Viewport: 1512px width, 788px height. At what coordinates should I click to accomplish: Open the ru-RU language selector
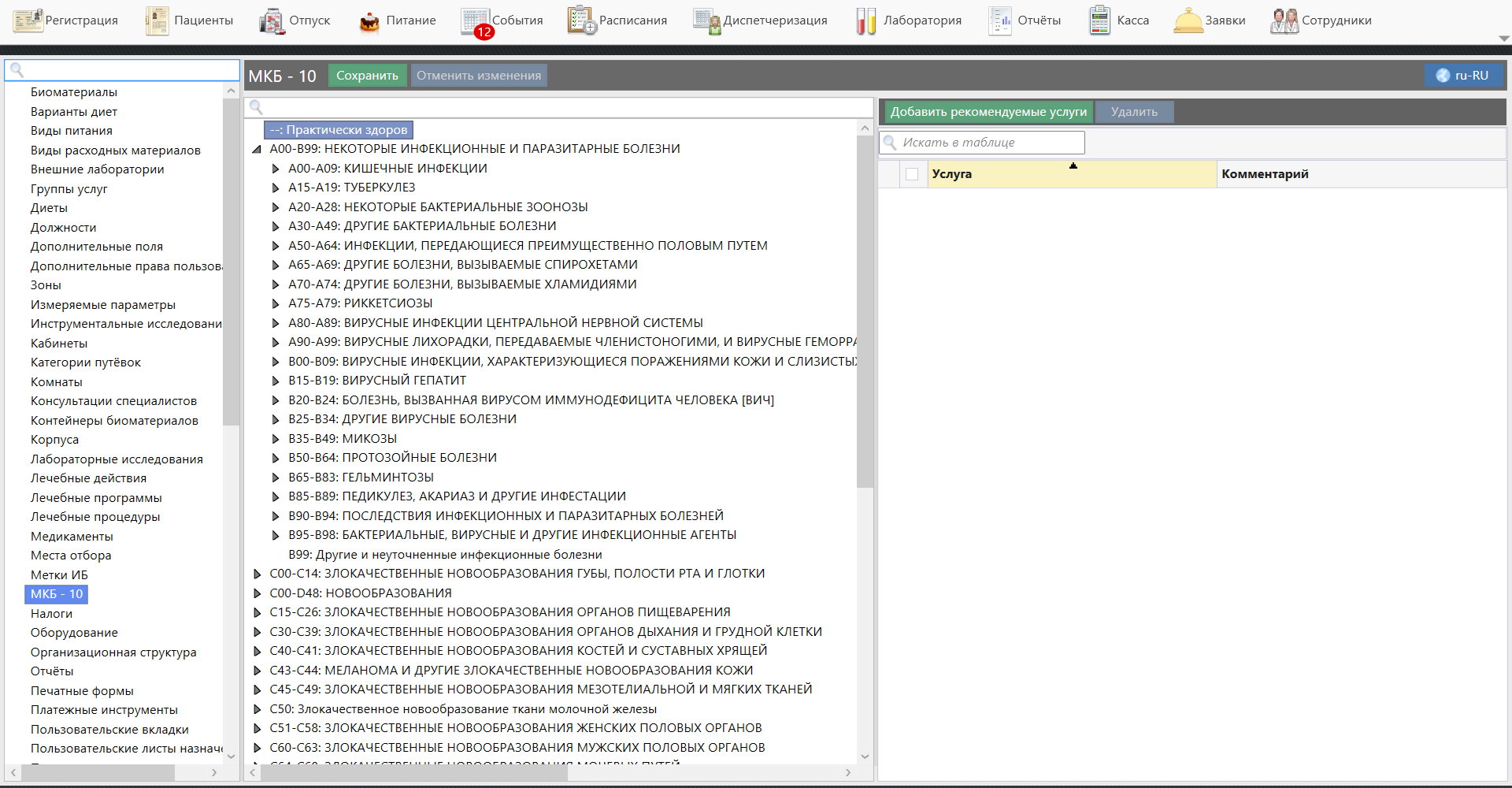pos(1463,76)
